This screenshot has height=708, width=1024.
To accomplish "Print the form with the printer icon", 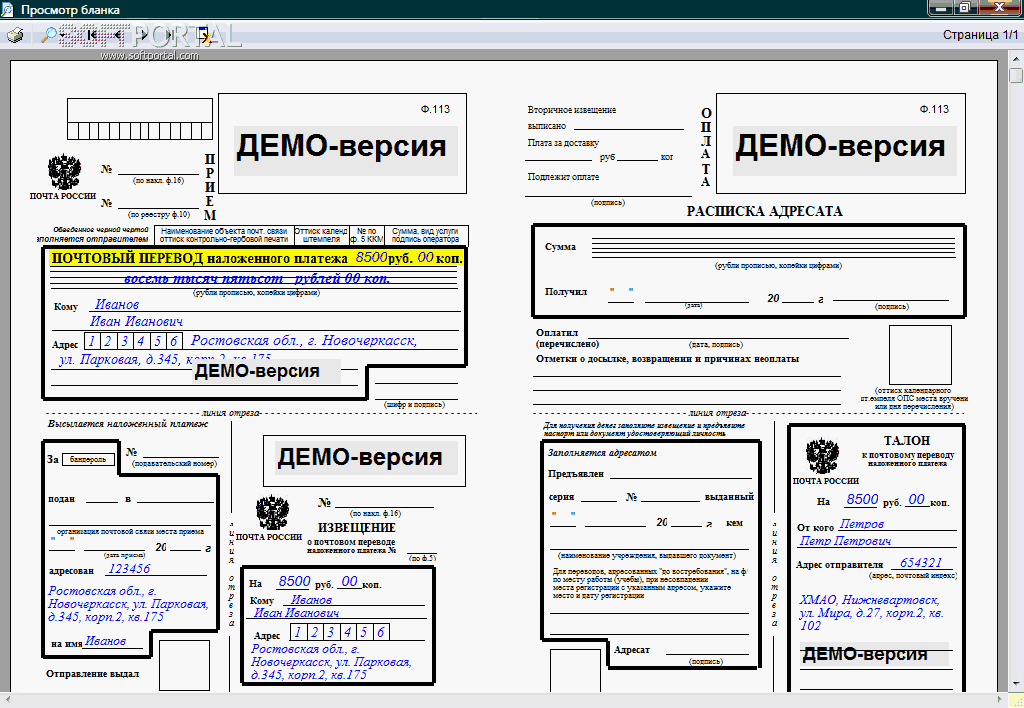I will pyautogui.click(x=15, y=35).
